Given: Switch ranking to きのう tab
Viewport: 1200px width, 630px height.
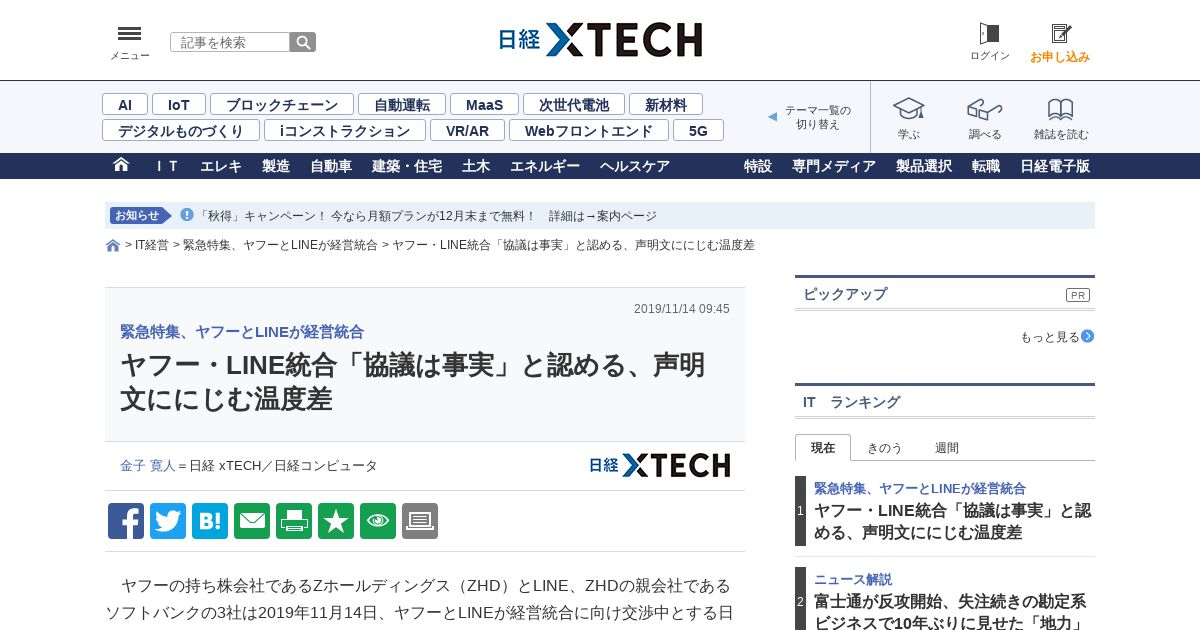Looking at the screenshot, I should coord(885,448).
